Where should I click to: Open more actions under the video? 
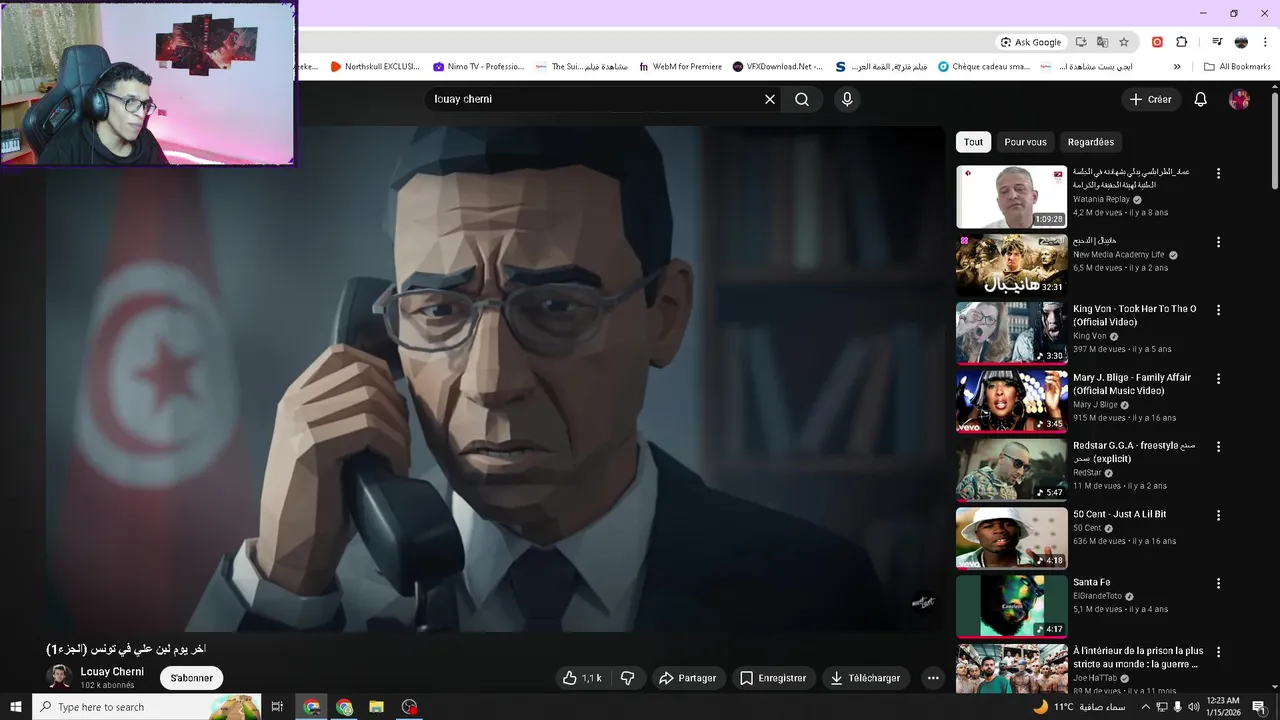pos(933,678)
